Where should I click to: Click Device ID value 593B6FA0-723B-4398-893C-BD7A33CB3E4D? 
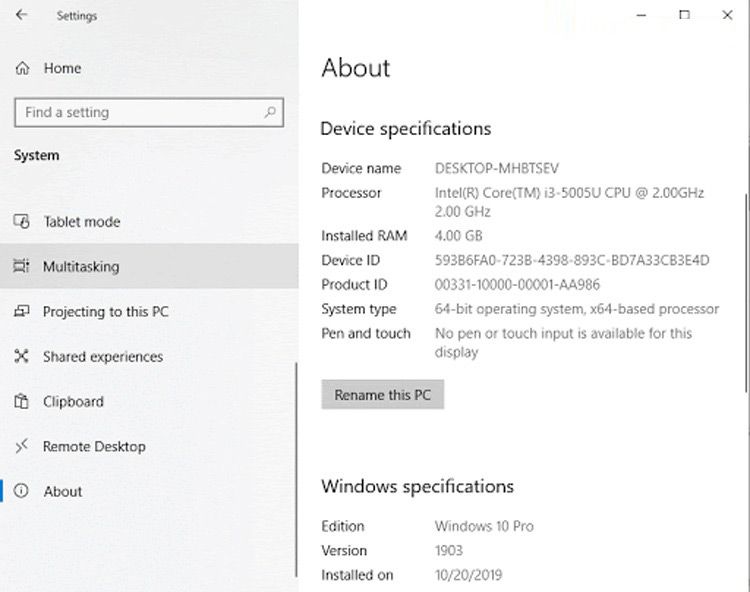pos(572,260)
